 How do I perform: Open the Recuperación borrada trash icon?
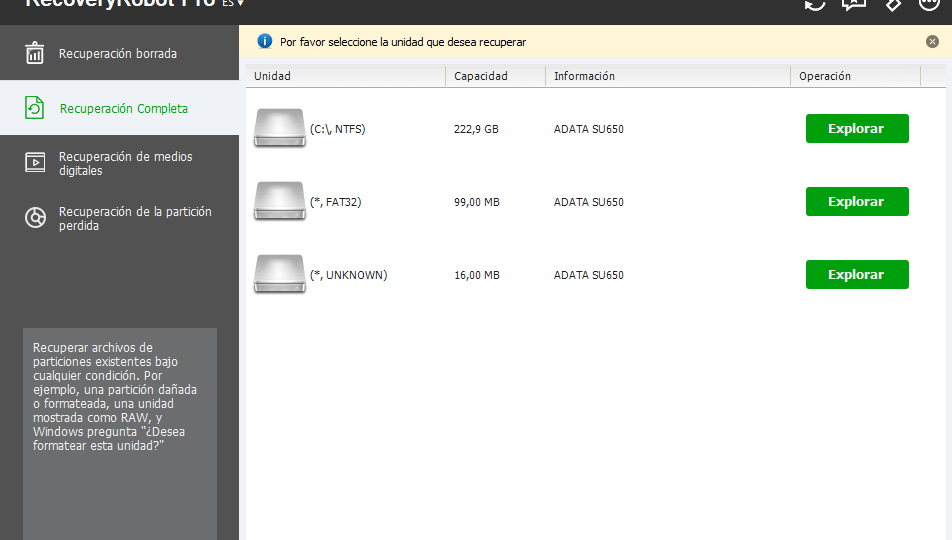tap(35, 53)
